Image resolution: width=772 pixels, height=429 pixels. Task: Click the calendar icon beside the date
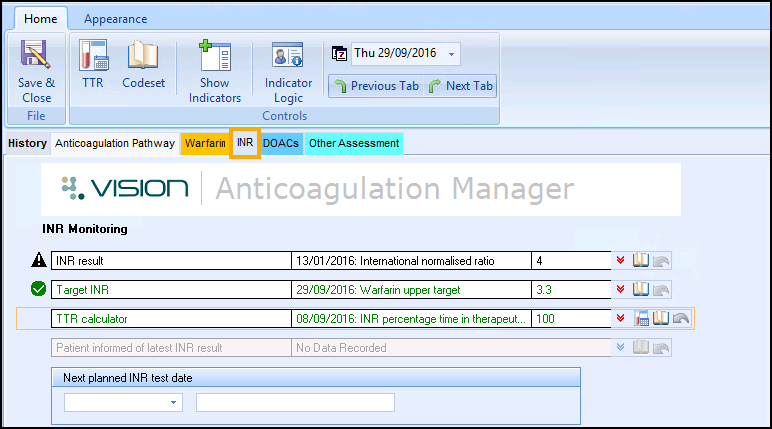[x=340, y=53]
